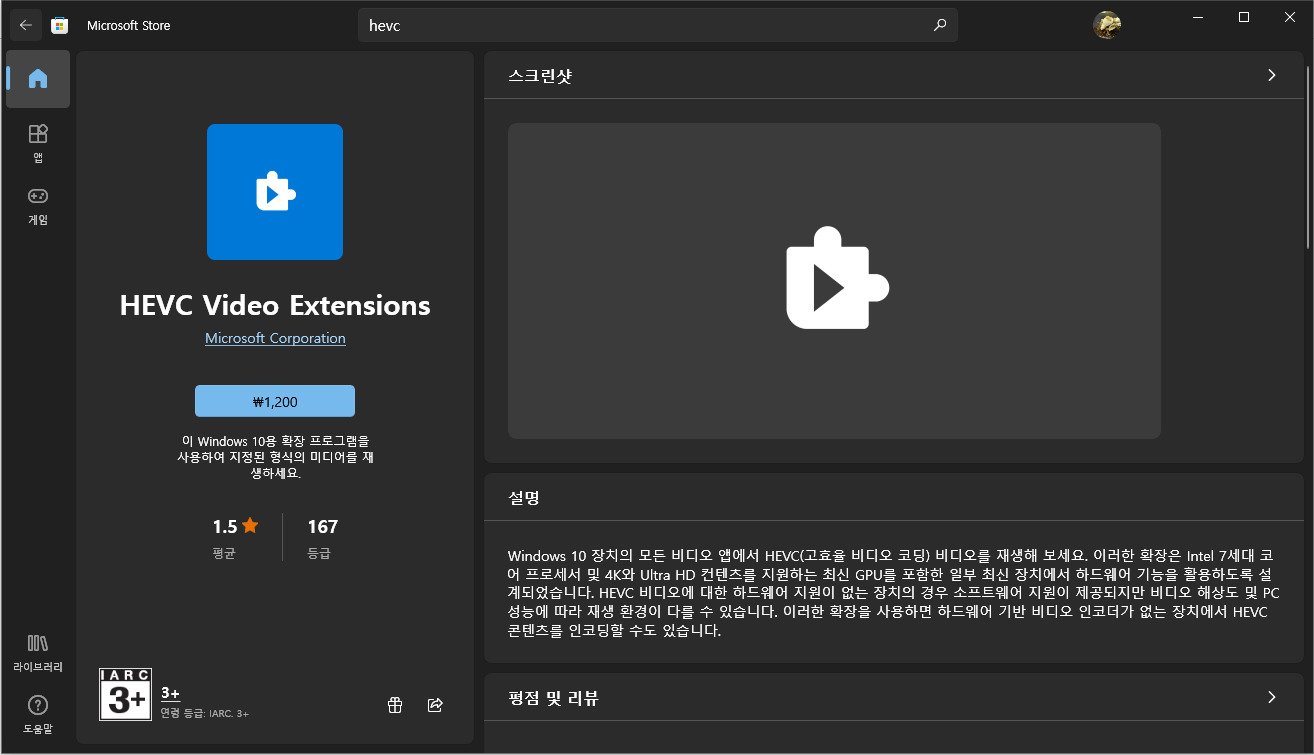This screenshot has width=1314, height=755.
Task: Open the Home sidebar icon
Action: click(38, 79)
